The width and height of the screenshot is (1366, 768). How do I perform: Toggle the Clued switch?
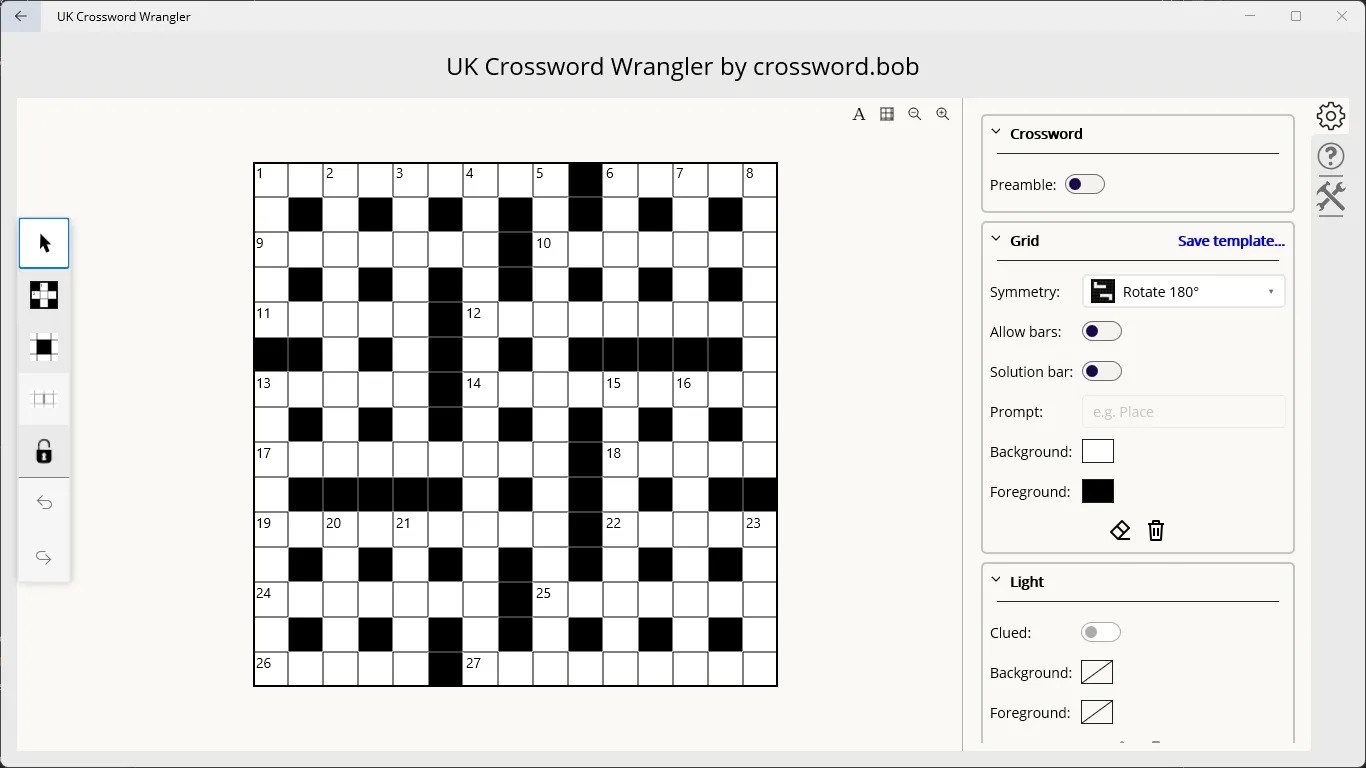coord(1101,632)
